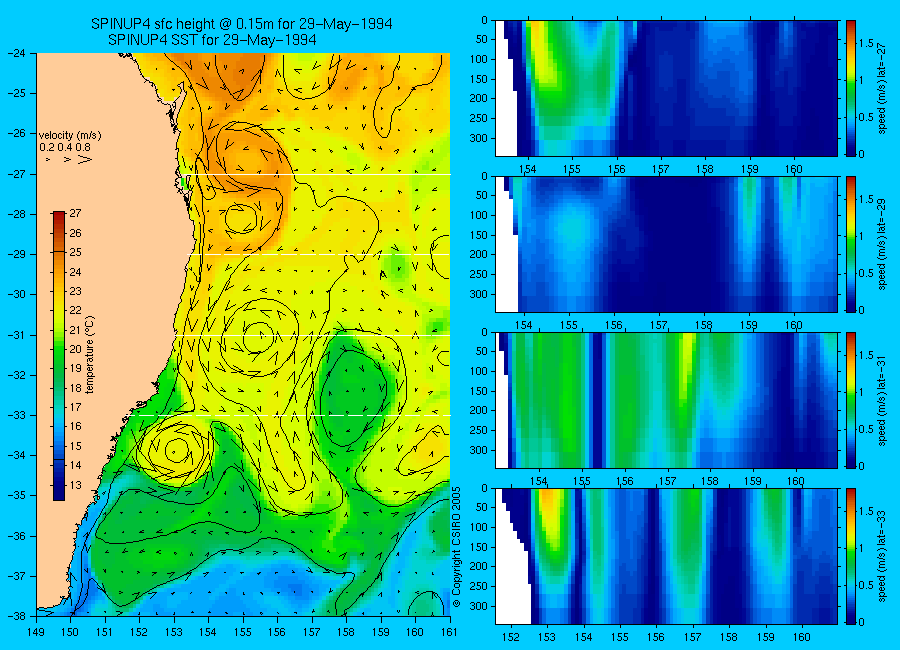Click the '300' depth label of the lat=-27 panel
Viewport: 900px width, 650px height.
pos(480,138)
